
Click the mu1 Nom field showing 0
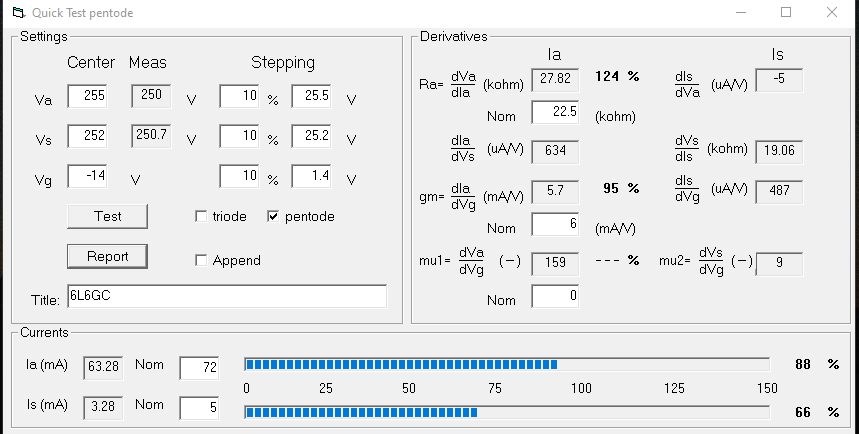(555, 297)
